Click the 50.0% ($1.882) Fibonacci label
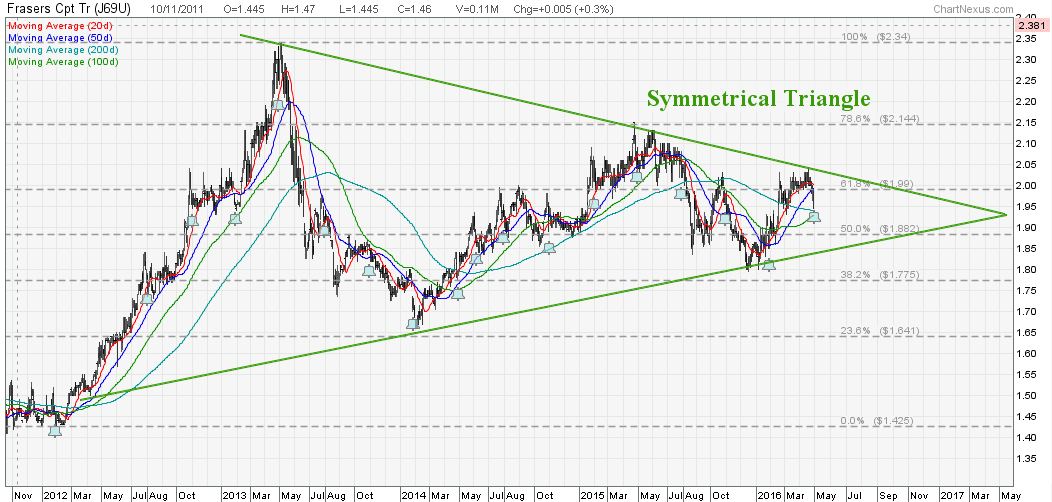Viewport: 1052px width, 502px height. [x=879, y=229]
